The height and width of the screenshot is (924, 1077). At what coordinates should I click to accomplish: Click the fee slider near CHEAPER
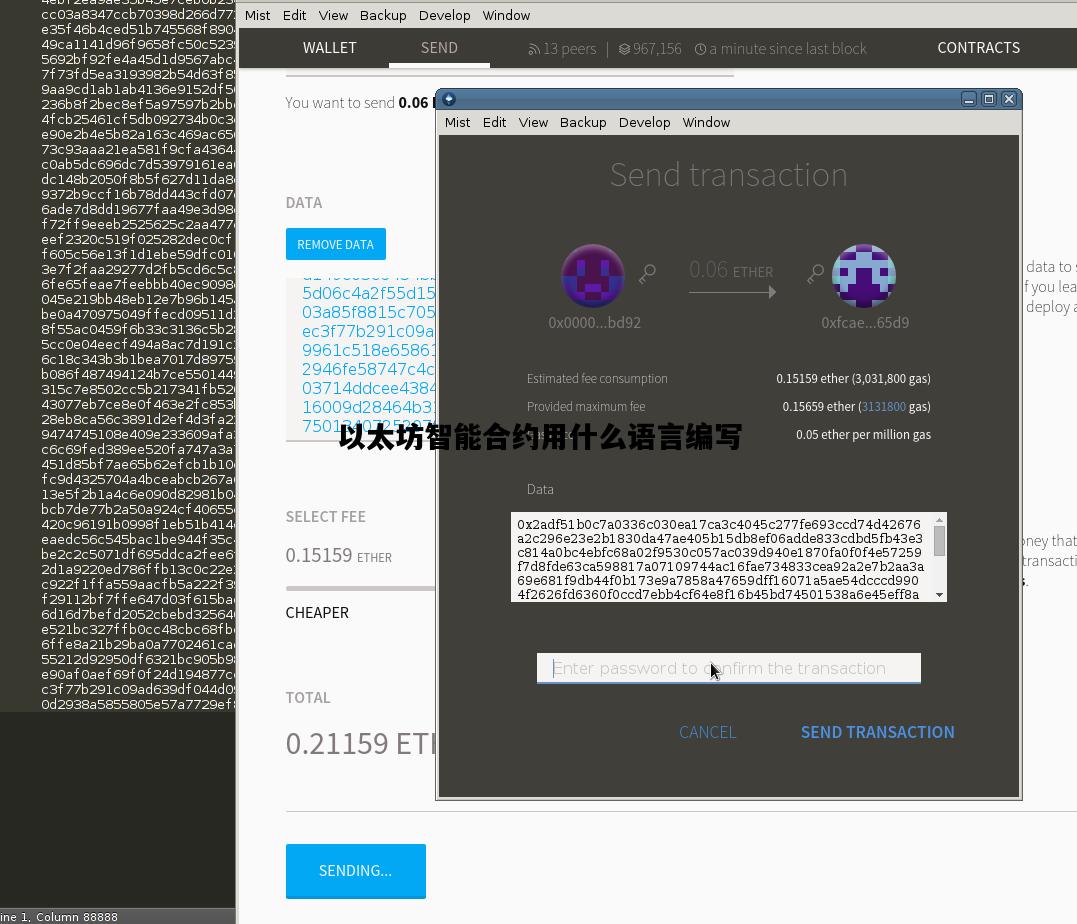point(361,588)
